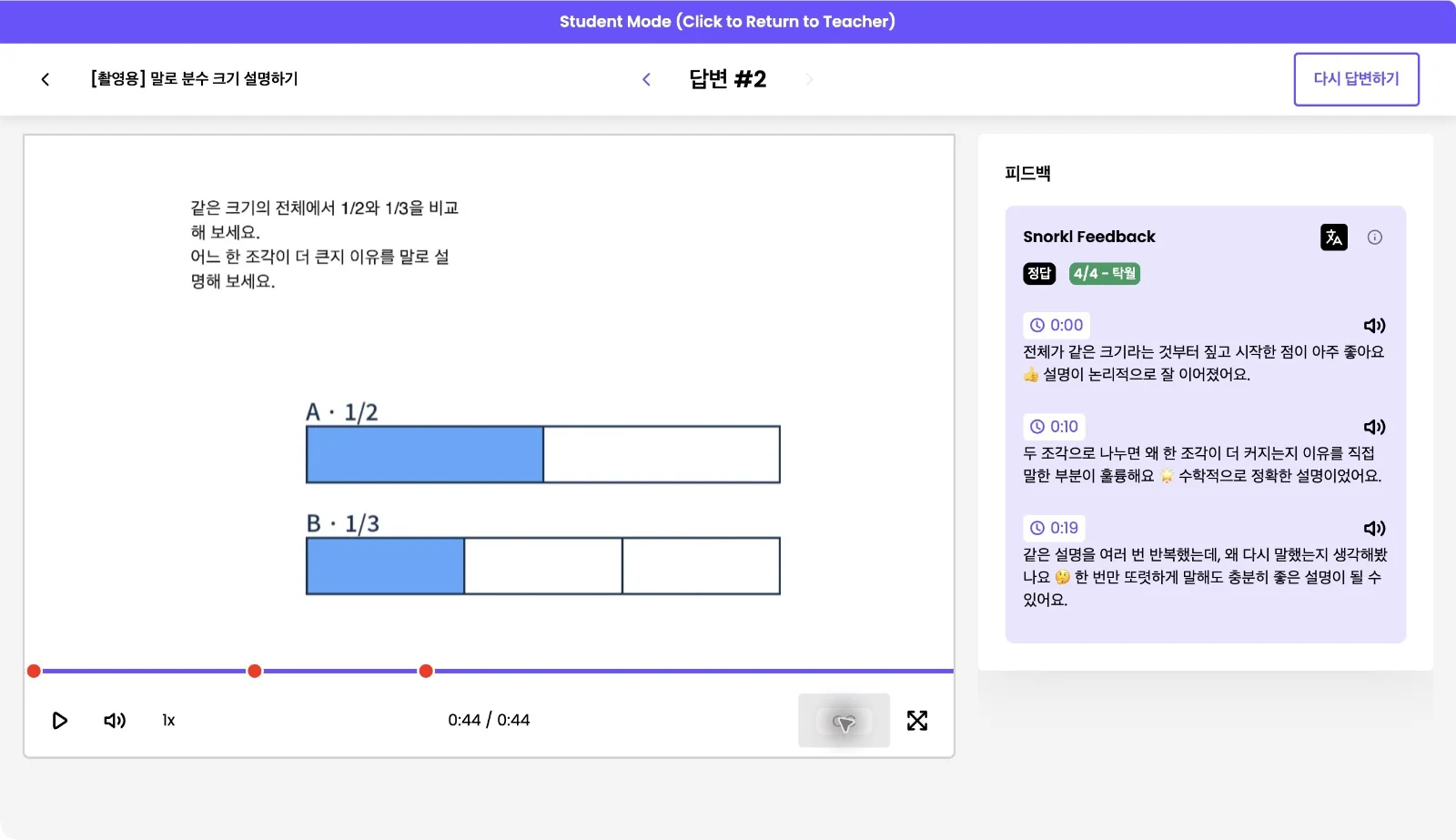The width and height of the screenshot is (1456, 840).
Task: Click the first red timeline marker
Action: (x=34, y=671)
